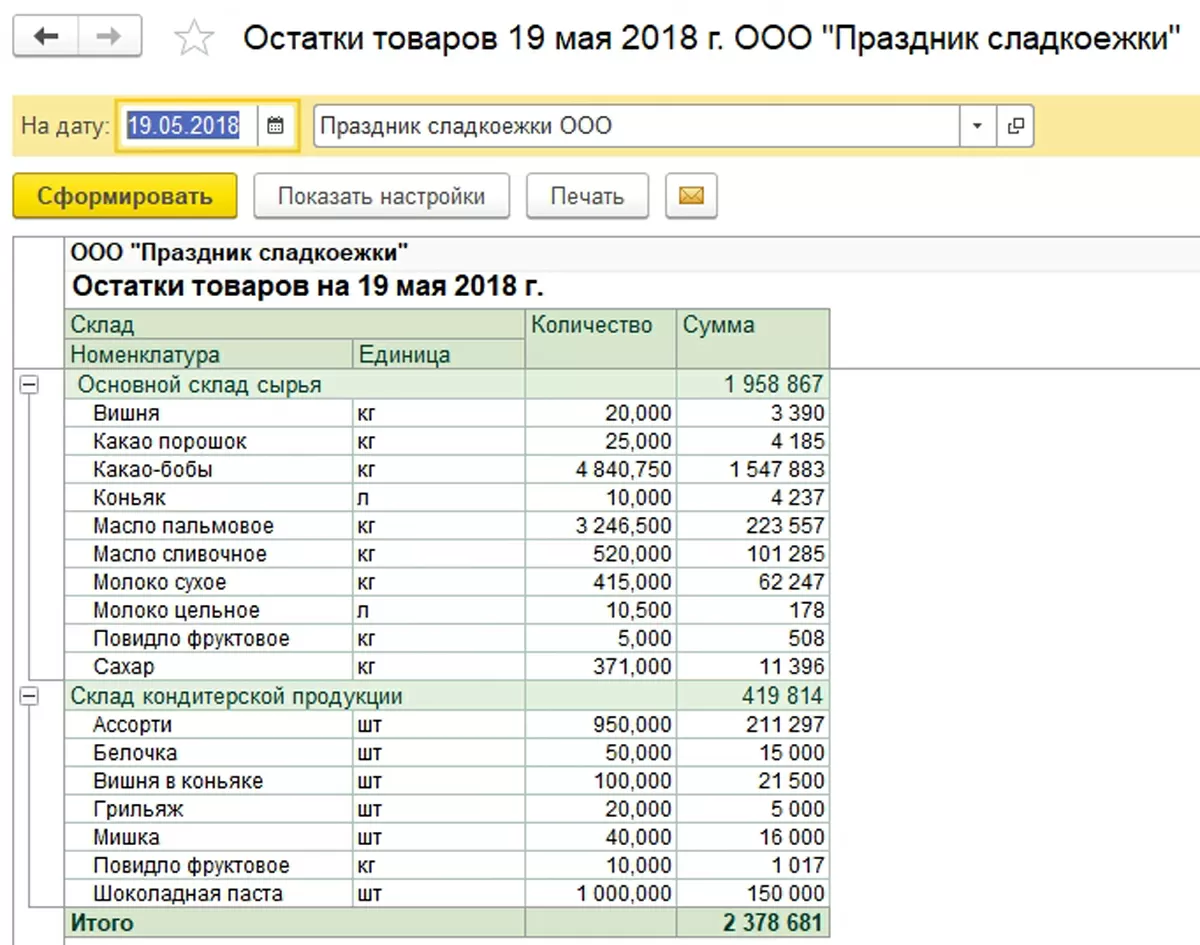Viewport: 1200px width, 945px height.
Task: Click the Номенклатура column header
Action: (209, 355)
